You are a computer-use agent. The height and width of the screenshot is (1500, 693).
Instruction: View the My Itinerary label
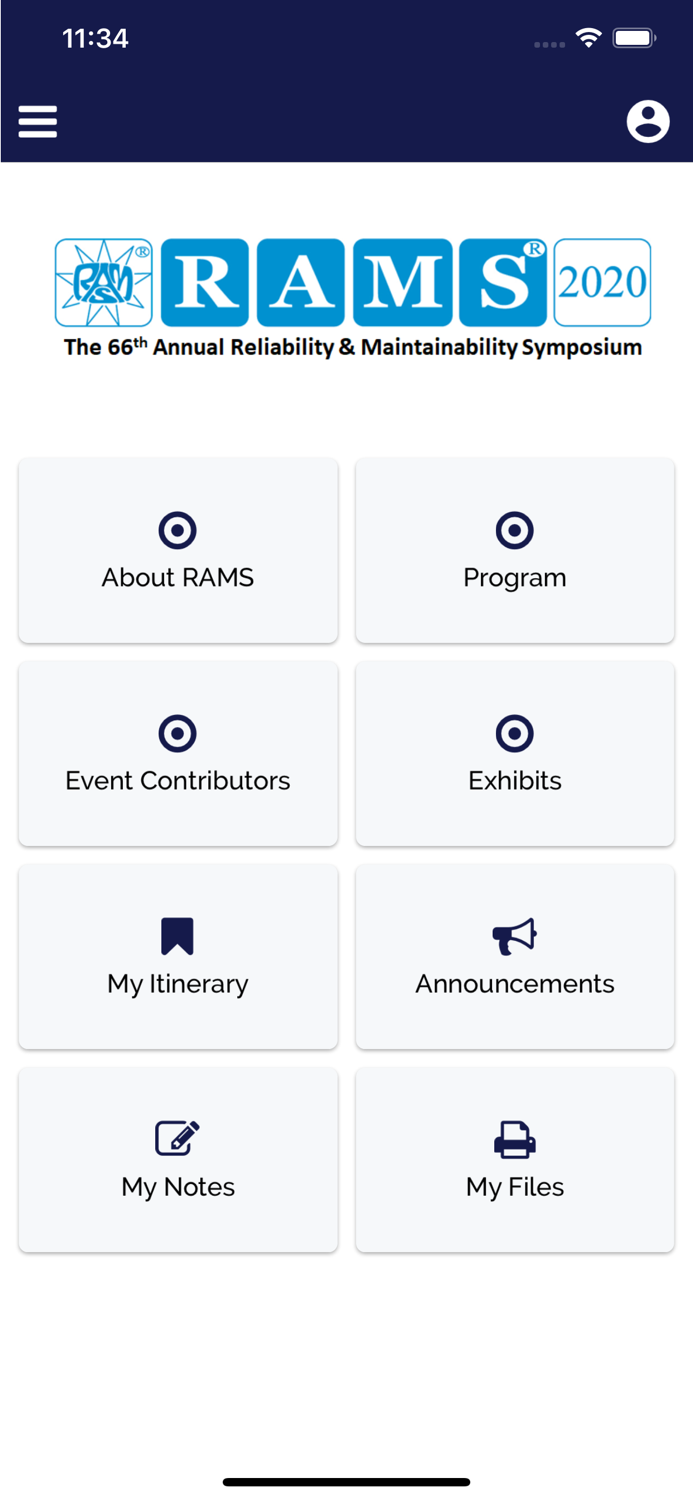(x=178, y=984)
